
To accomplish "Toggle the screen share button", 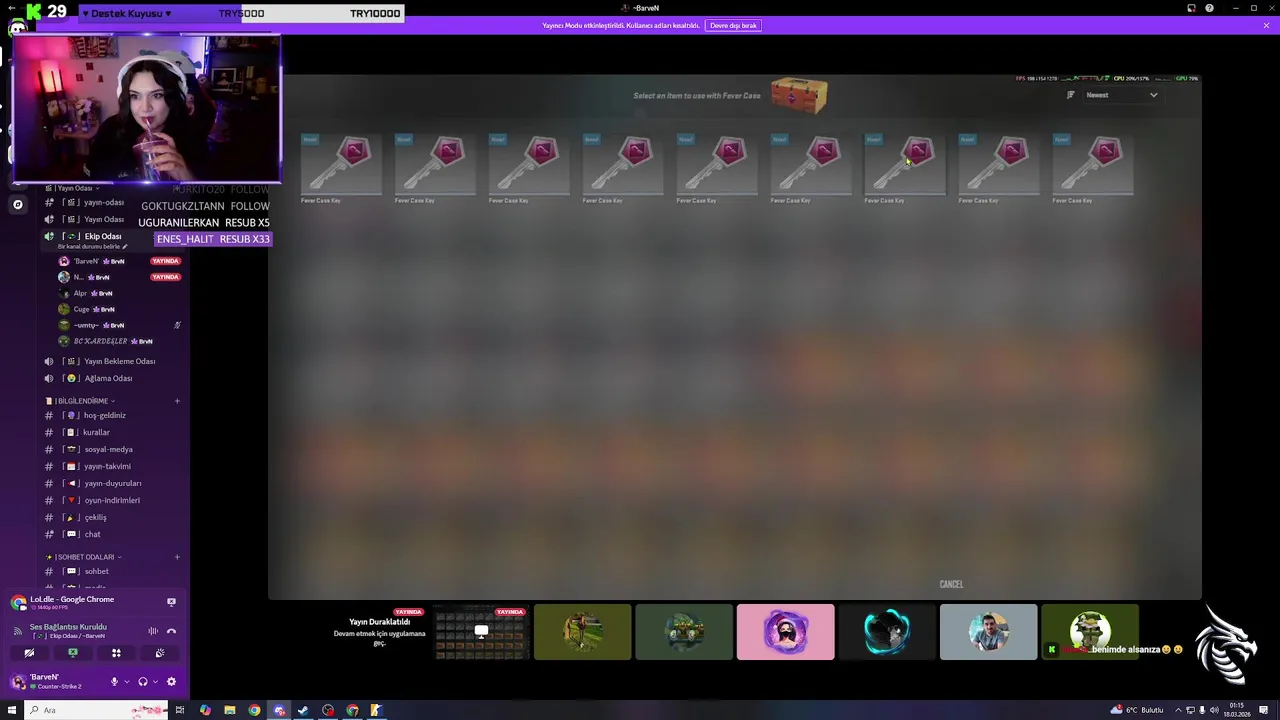I will pos(73,653).
